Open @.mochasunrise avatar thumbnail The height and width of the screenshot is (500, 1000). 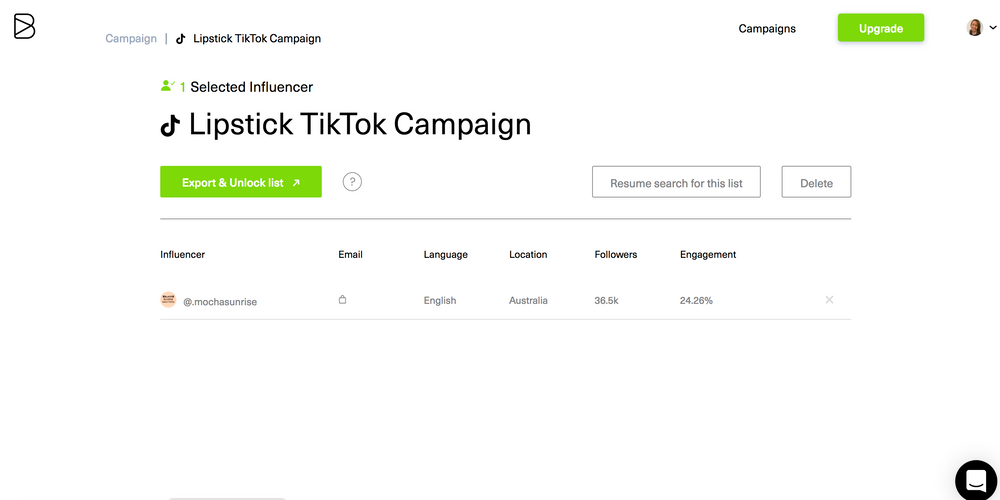tap(168, 300)
